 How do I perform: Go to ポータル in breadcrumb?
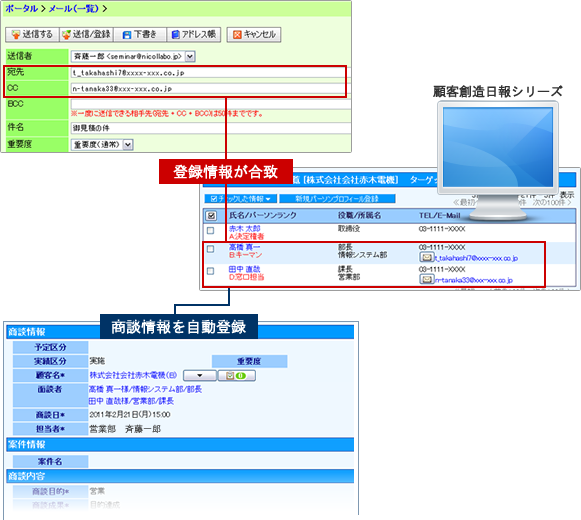[x=21, y=8]
